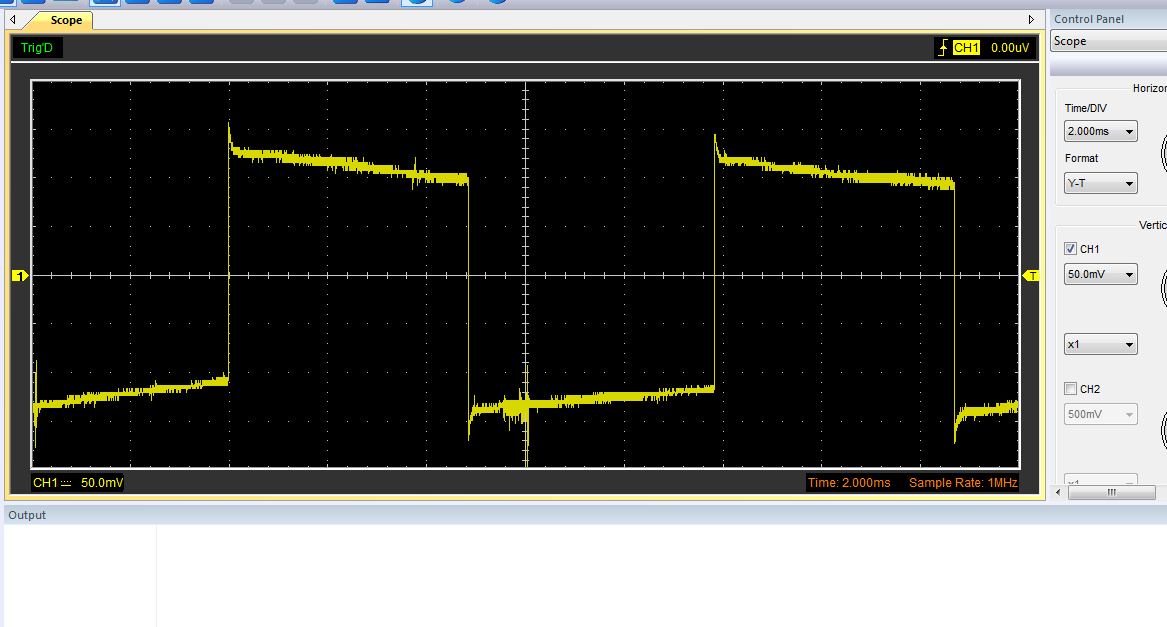Viewport: 1167px width, 627px height.
Task: Enable the CH2 channel checkbox
Action: [1068, 388]
